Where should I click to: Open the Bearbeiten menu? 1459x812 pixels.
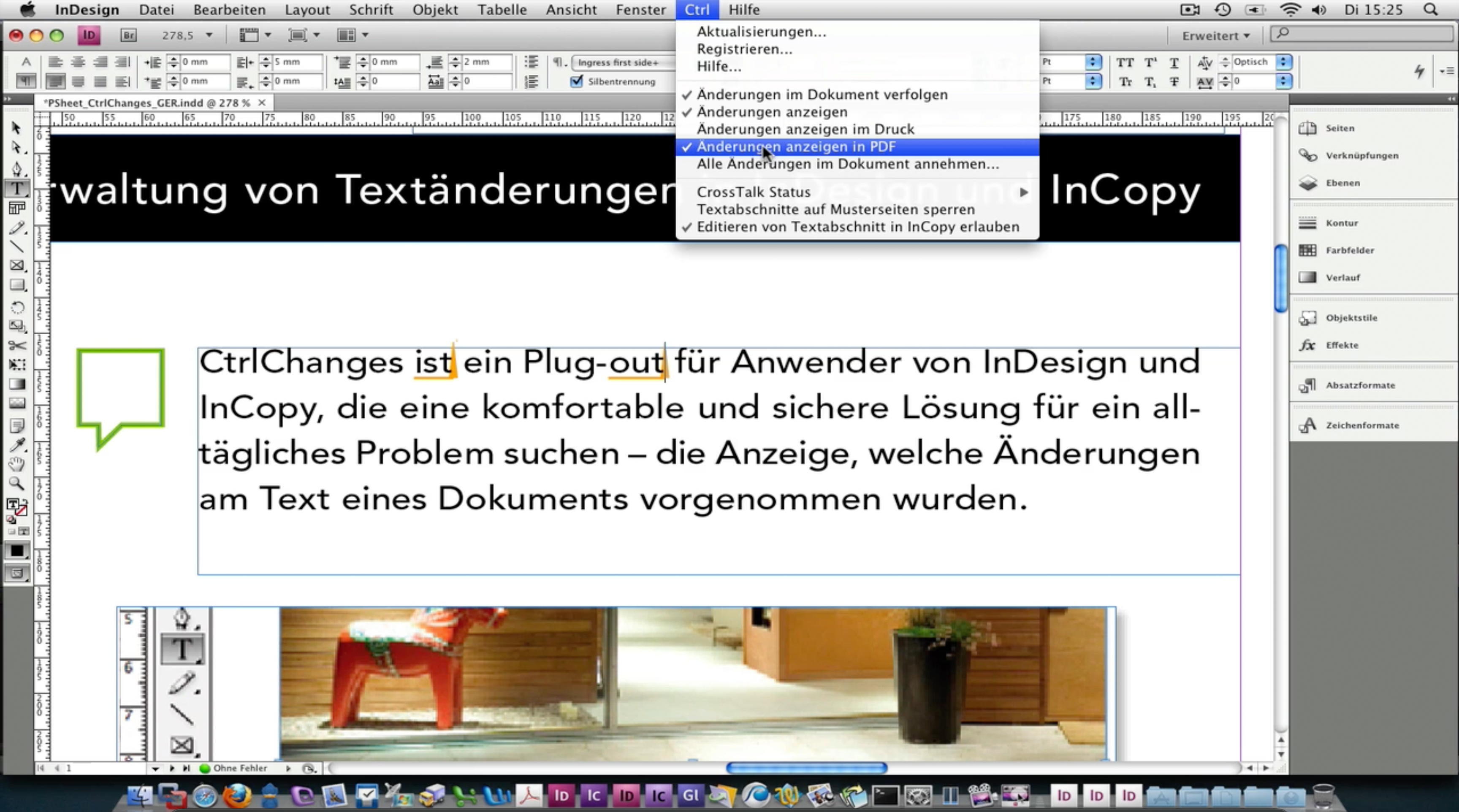click(x=229, y=10)
